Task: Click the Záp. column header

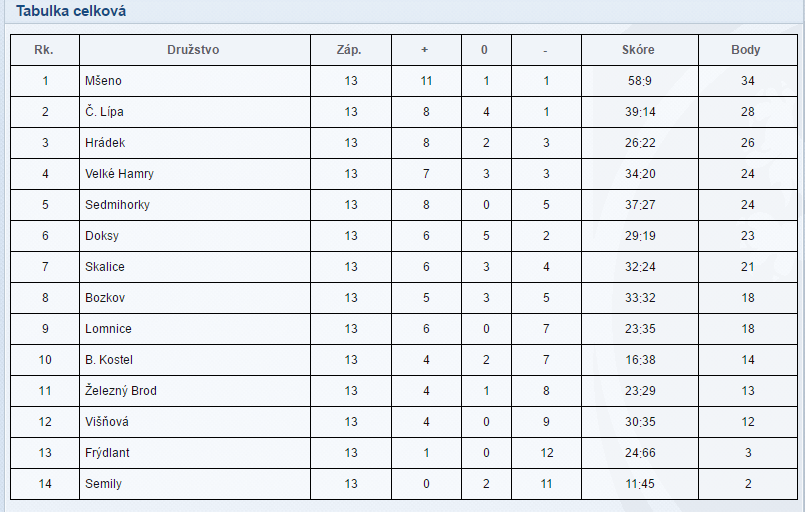Action: pyautogui.click(x=350, y=50)
